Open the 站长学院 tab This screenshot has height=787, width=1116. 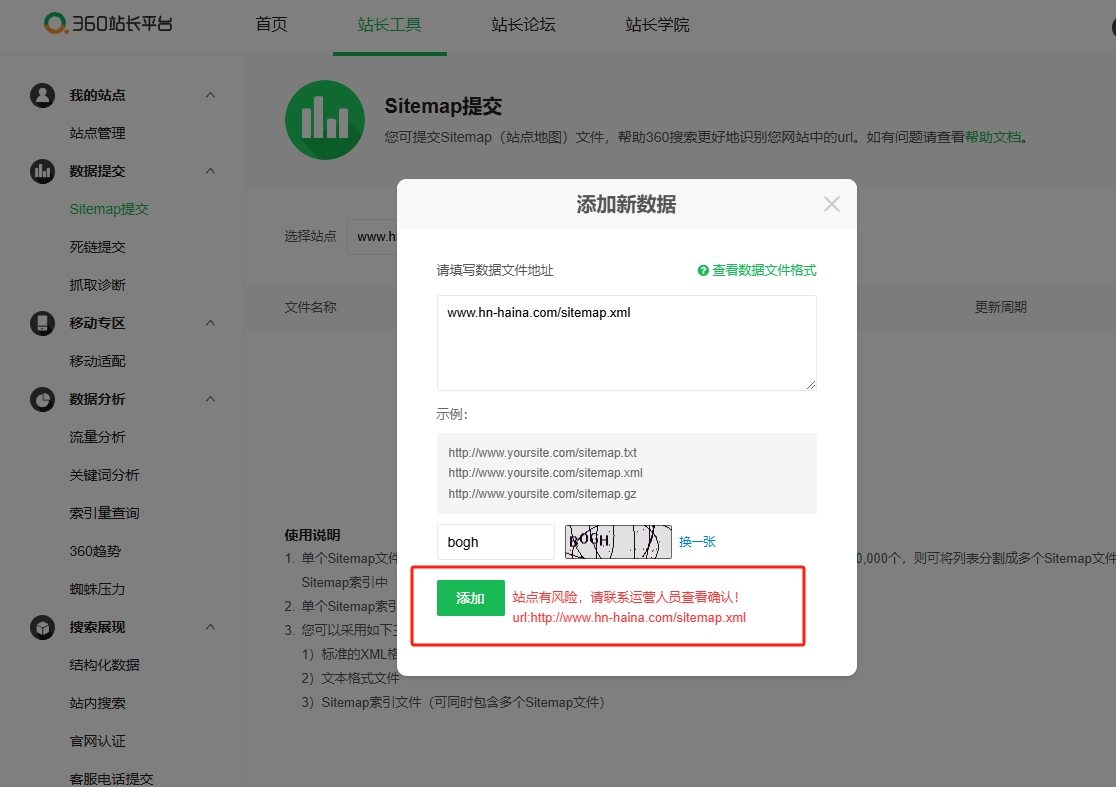click(657, 25)
